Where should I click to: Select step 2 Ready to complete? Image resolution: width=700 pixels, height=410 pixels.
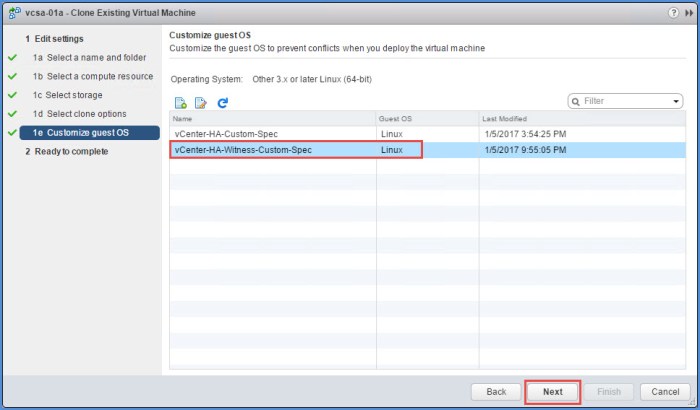tap(67, 151)
